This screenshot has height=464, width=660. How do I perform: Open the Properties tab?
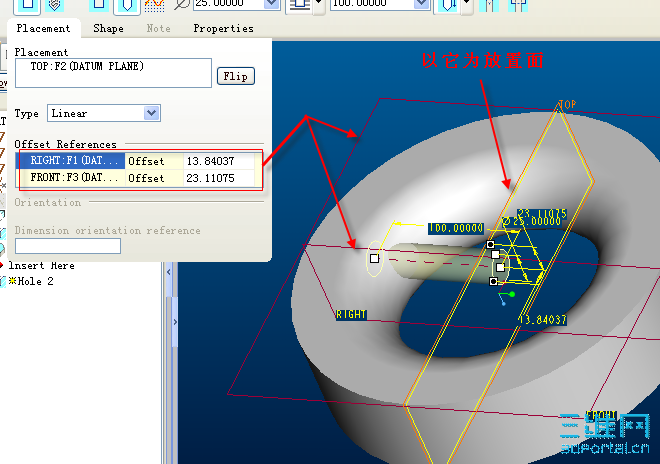[224, 29]
